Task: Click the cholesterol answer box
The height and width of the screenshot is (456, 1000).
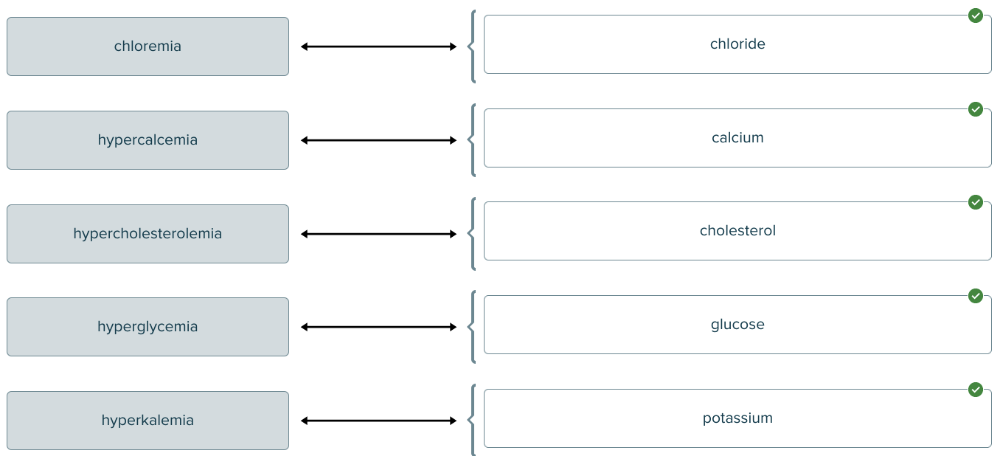Action: (x=737, y=231)
